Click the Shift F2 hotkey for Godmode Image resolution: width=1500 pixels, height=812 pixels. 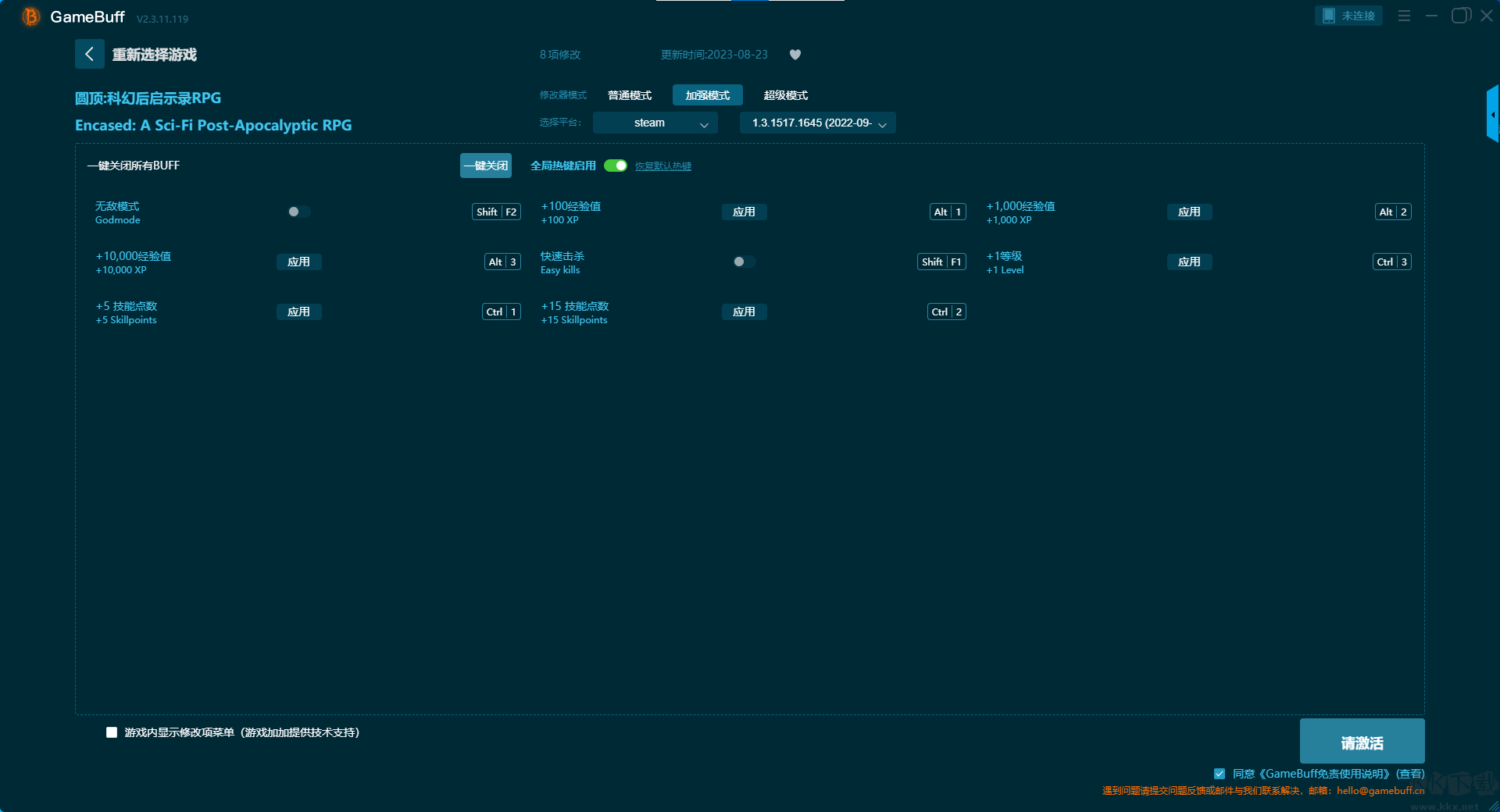[496, 212]
